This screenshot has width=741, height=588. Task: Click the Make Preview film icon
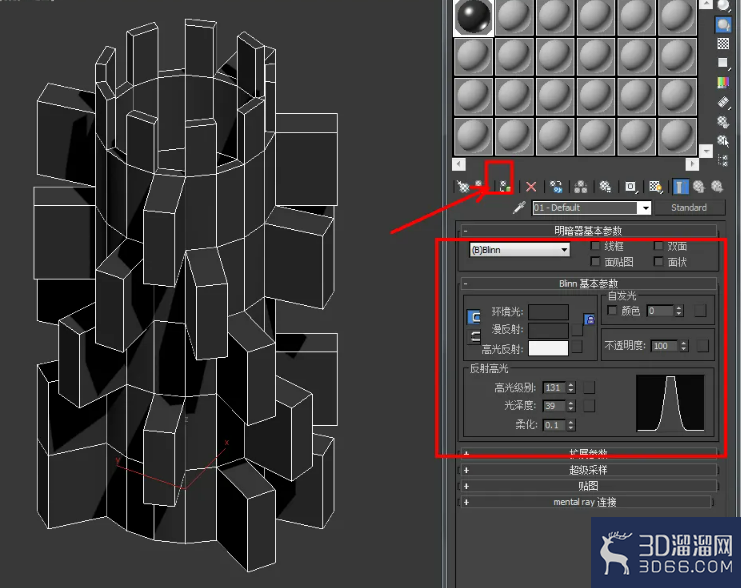click(723, 102)
